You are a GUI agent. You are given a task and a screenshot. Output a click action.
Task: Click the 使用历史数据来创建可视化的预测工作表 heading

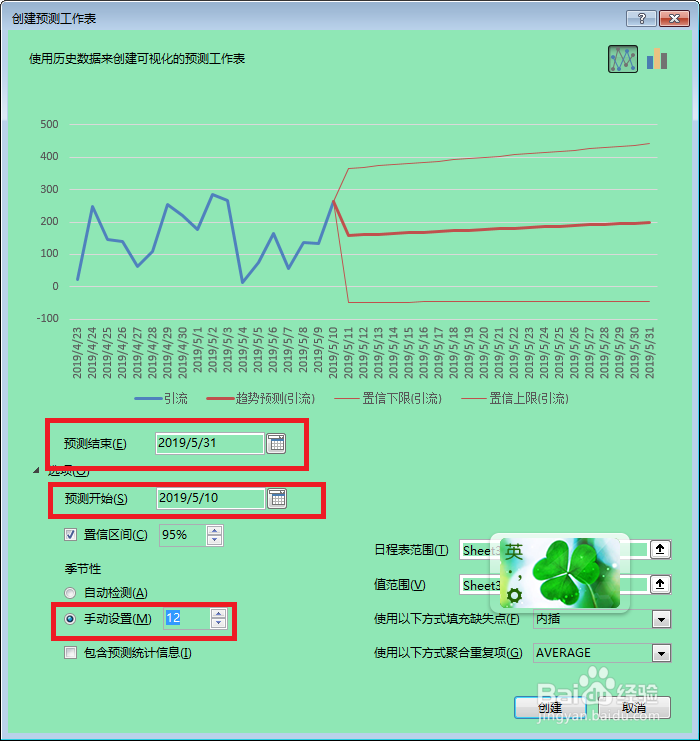click(x=137, y=59)
